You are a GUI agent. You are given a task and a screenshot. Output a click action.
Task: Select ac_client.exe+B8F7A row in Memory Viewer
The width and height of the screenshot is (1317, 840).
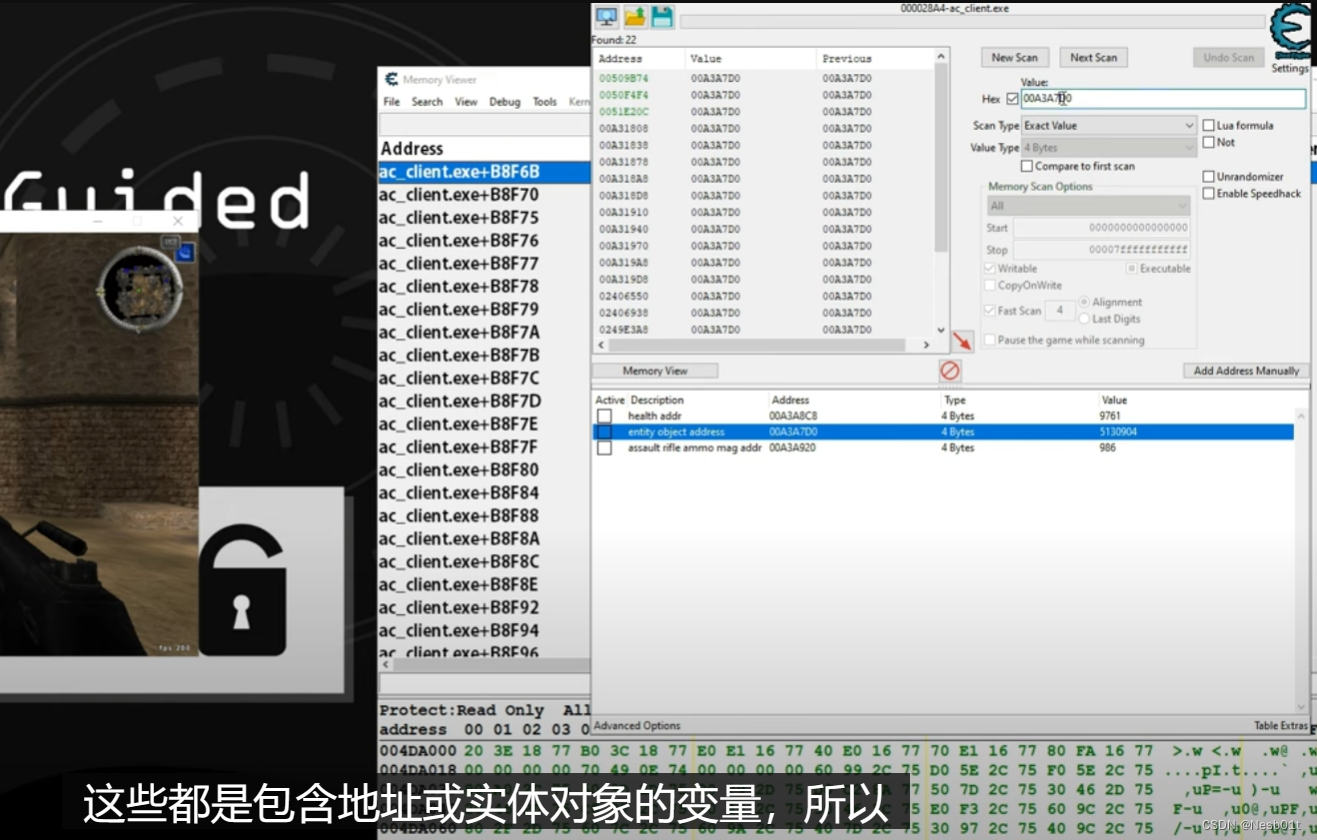tap(485, 332)
